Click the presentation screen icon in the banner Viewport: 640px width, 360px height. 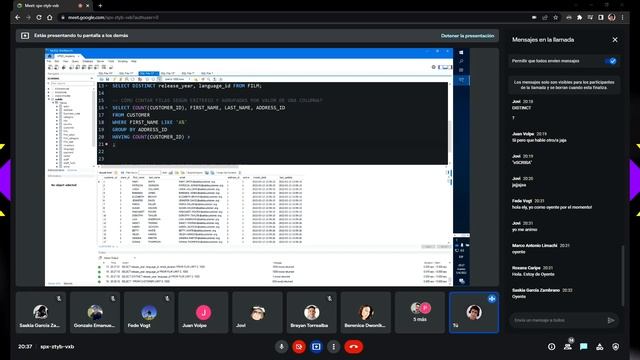coord(25,36)
